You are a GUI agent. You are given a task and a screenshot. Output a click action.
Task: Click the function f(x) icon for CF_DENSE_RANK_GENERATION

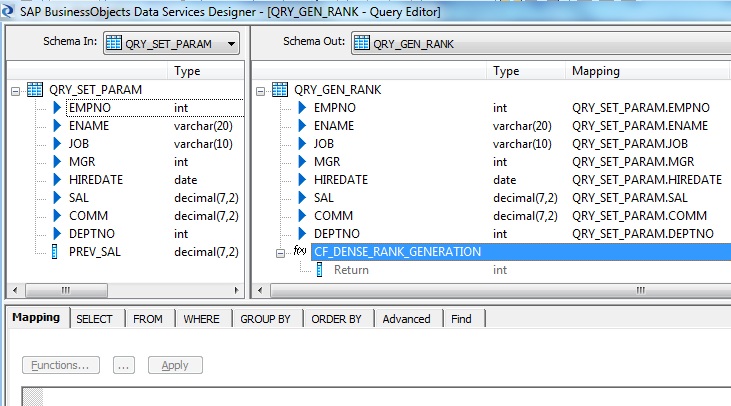[x=300, y=251]
